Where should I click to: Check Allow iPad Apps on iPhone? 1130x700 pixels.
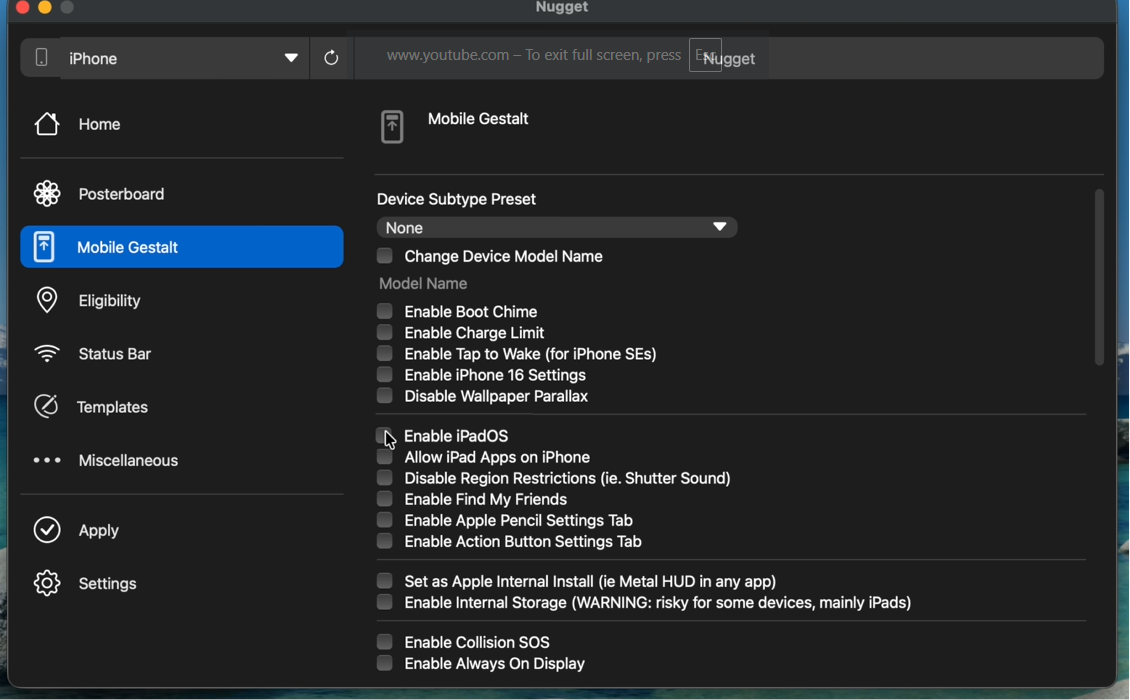pyautogui.click(x=385, y=456)
